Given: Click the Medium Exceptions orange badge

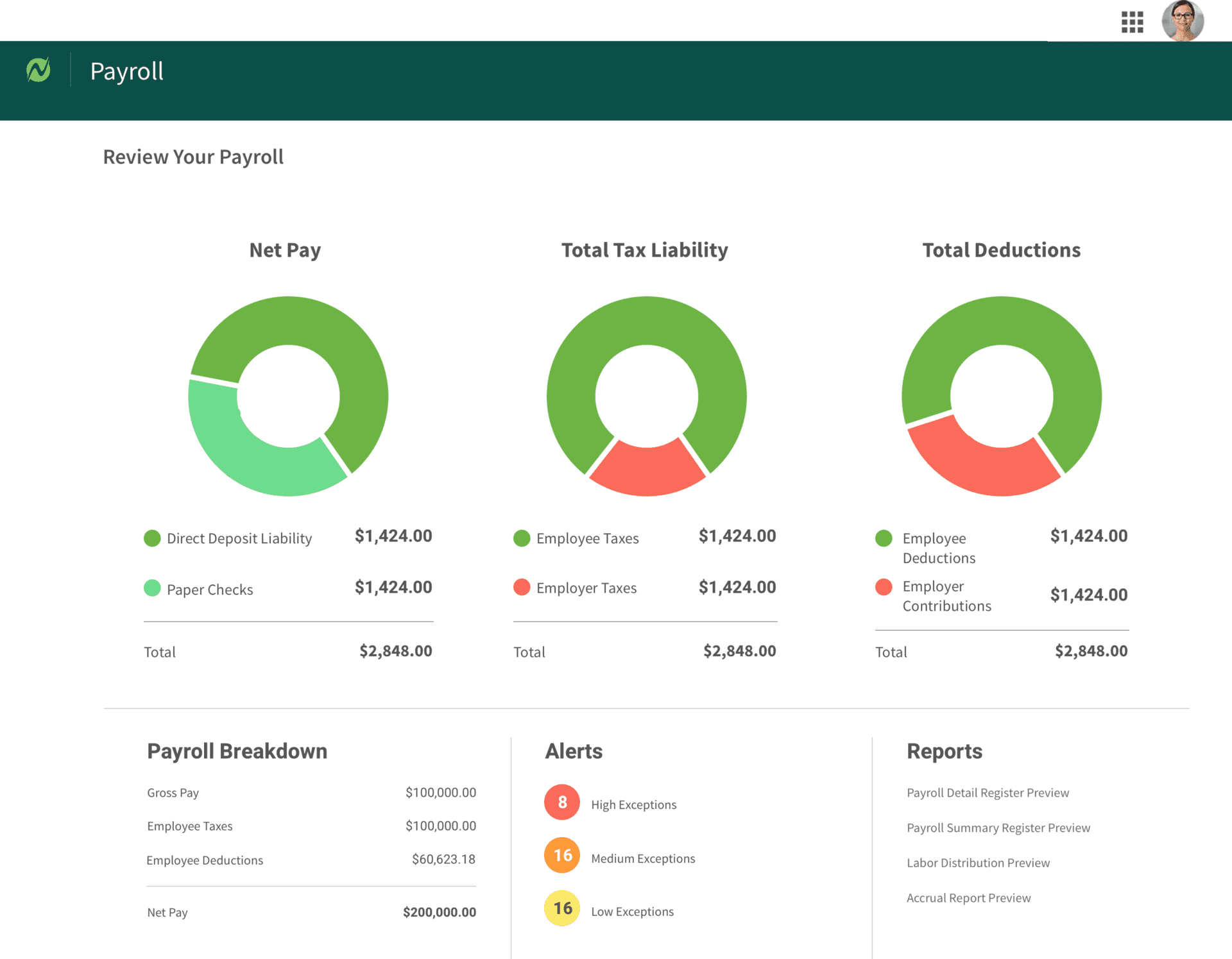Looking at the screenshot, I should [562, 855].
